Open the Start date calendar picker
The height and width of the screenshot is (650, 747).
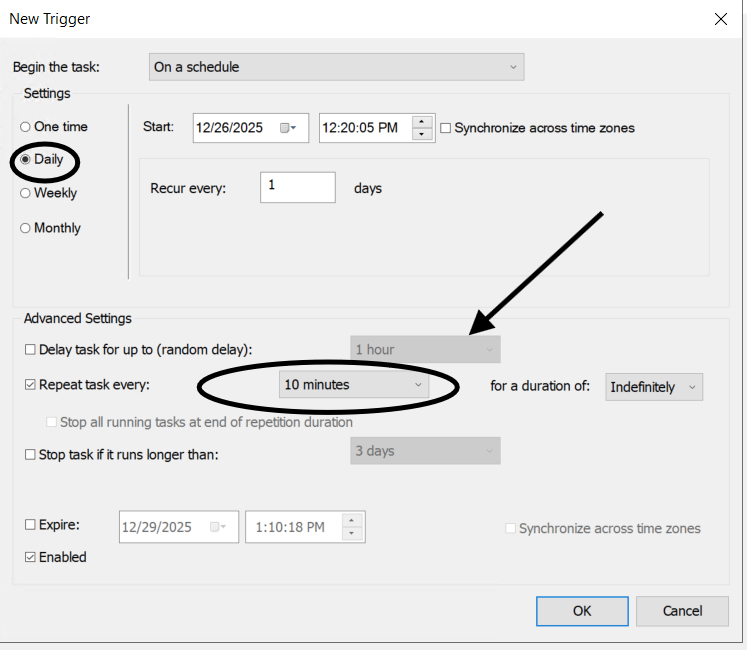pos(289,128)
